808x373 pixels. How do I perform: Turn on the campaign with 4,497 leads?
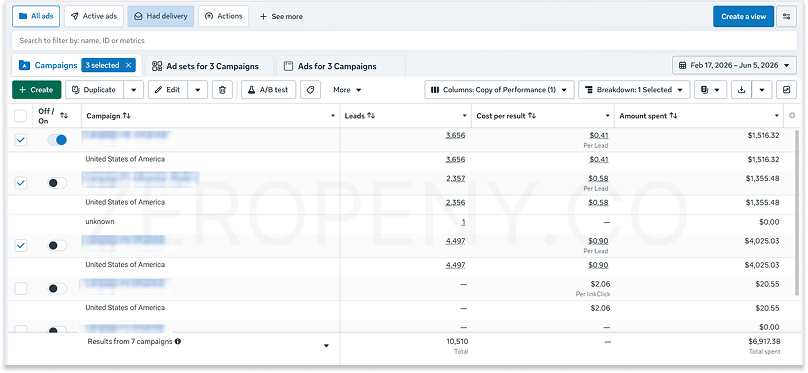(x=57, y=246)
